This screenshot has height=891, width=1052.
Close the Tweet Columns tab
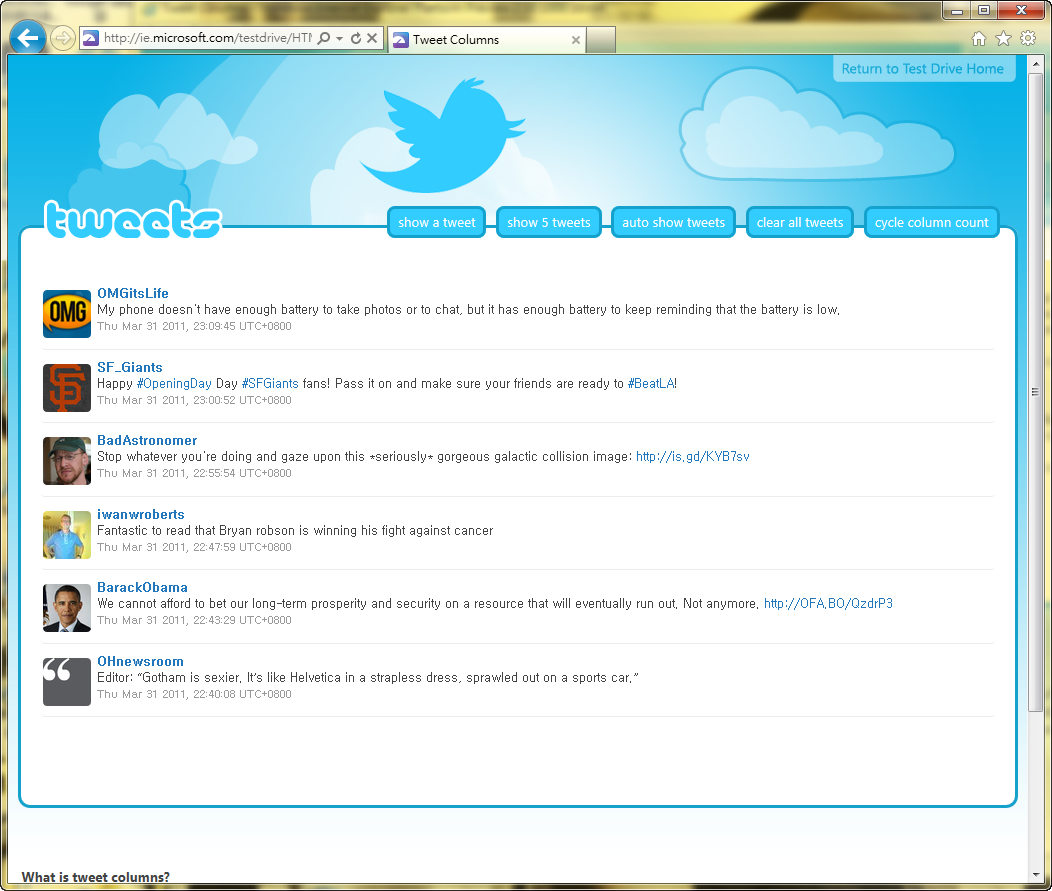[x=576, y=40]
